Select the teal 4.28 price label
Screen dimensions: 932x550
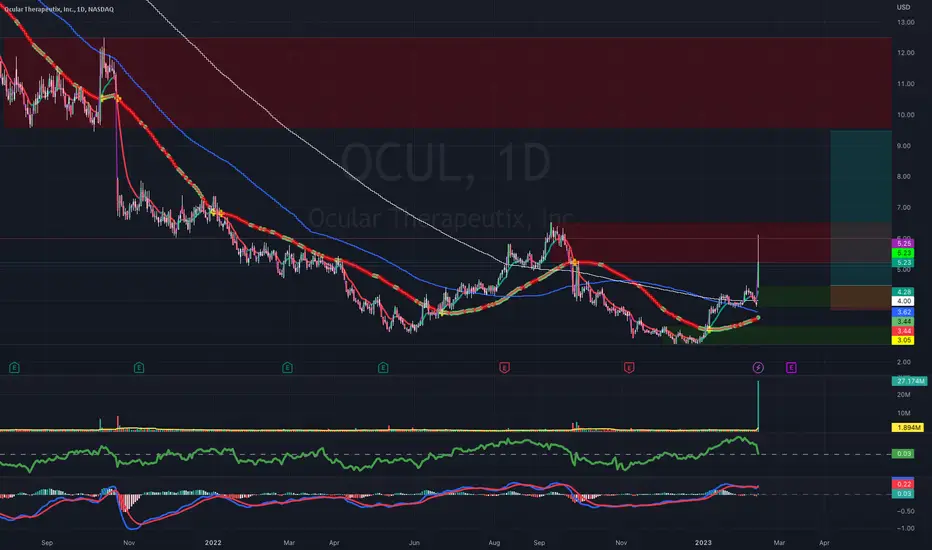(904, 292)
